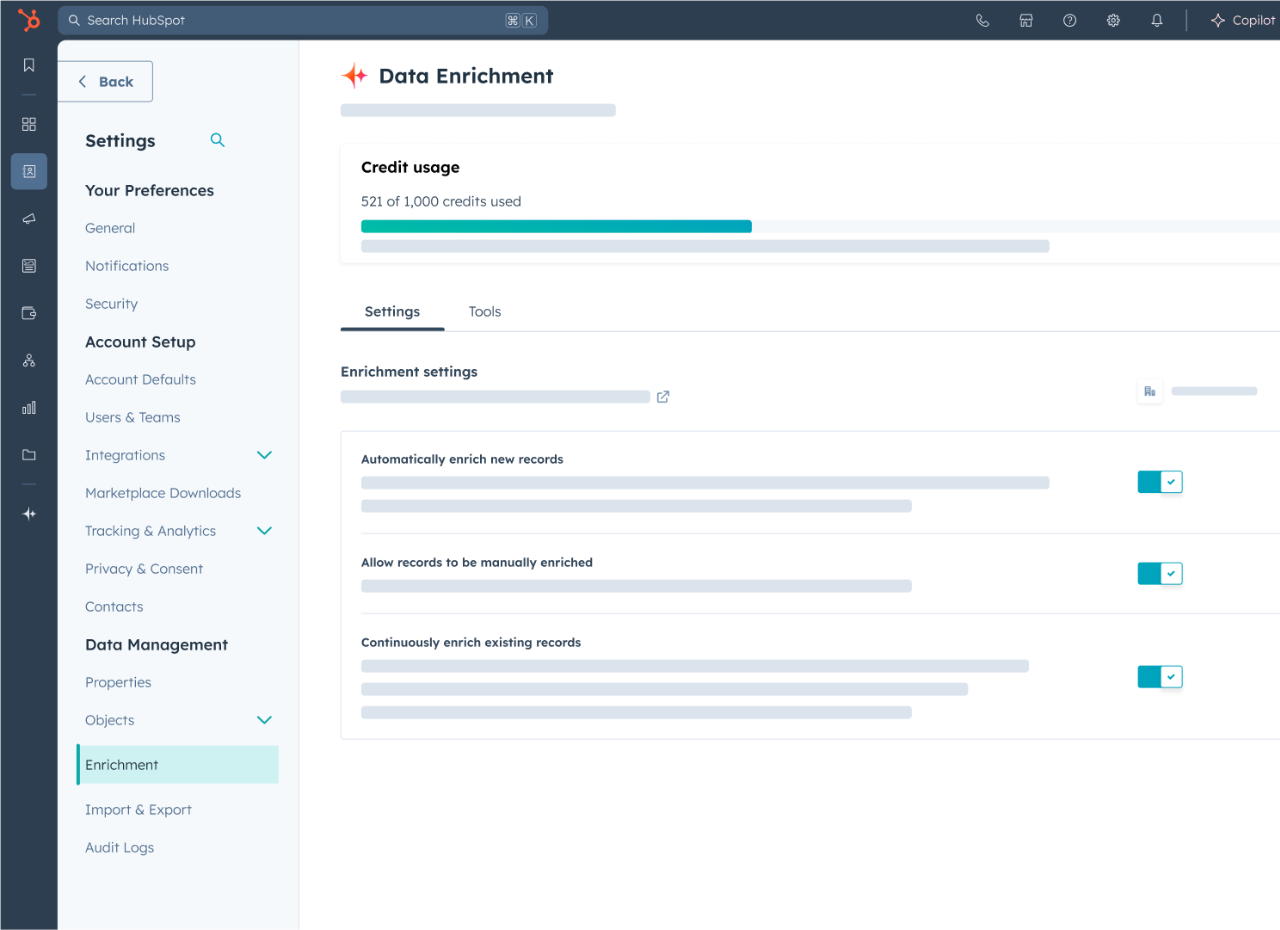
Task: Disable continuously enrich existing records
Action: [x=1159, y=677]
